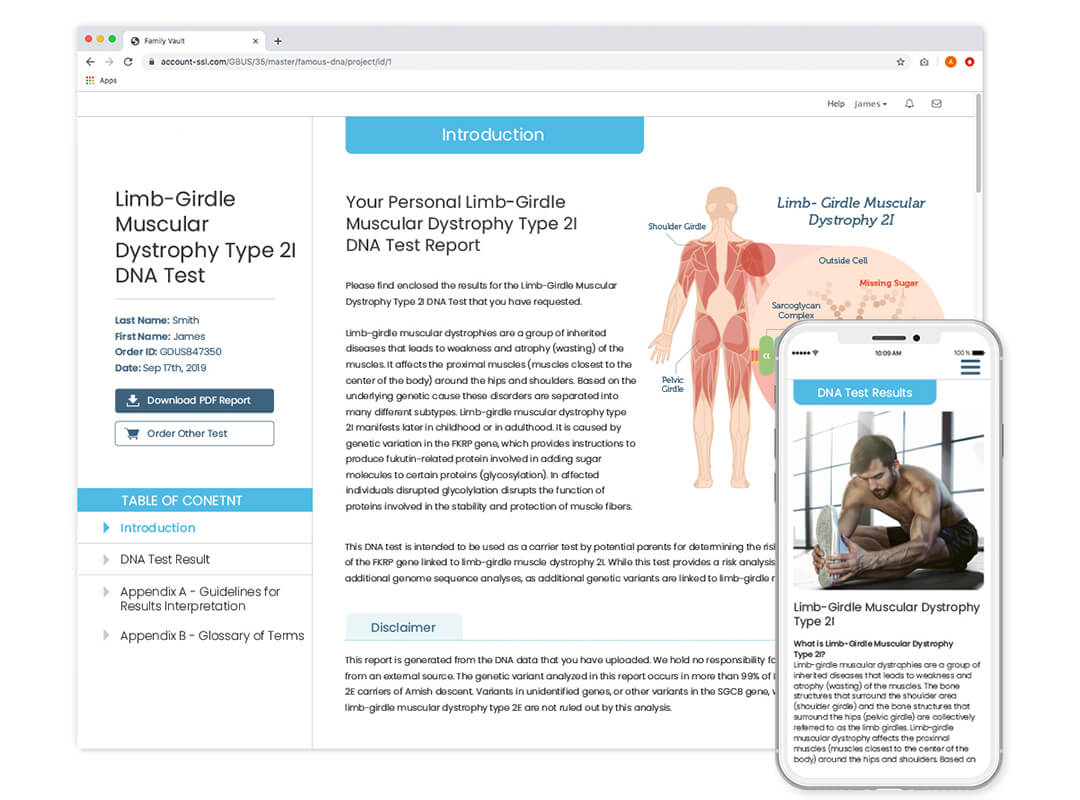The width and height of the screenshot is (1080, 800).
Task: Click the Your Personal Limb-Girdle report heading
Action: [x=461, y=223]
